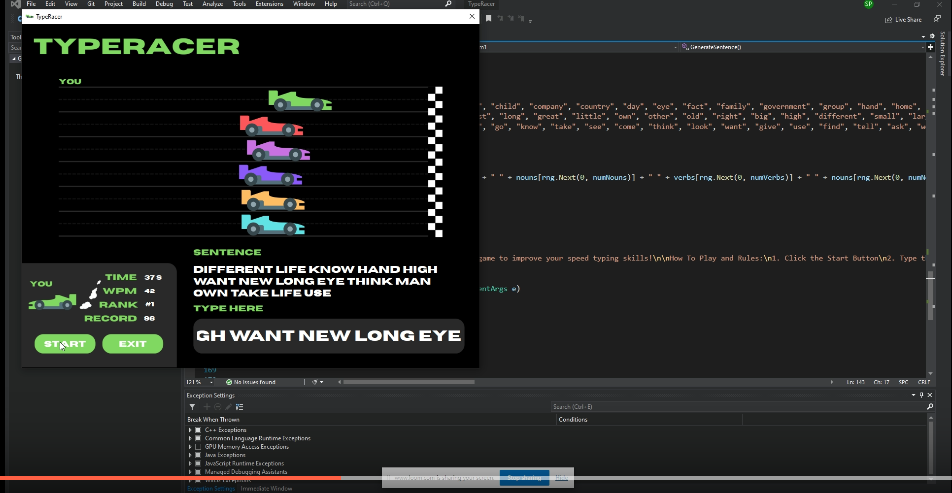Open the File menu
Viewport: 952px width, 493px height.
pos(31,4)
